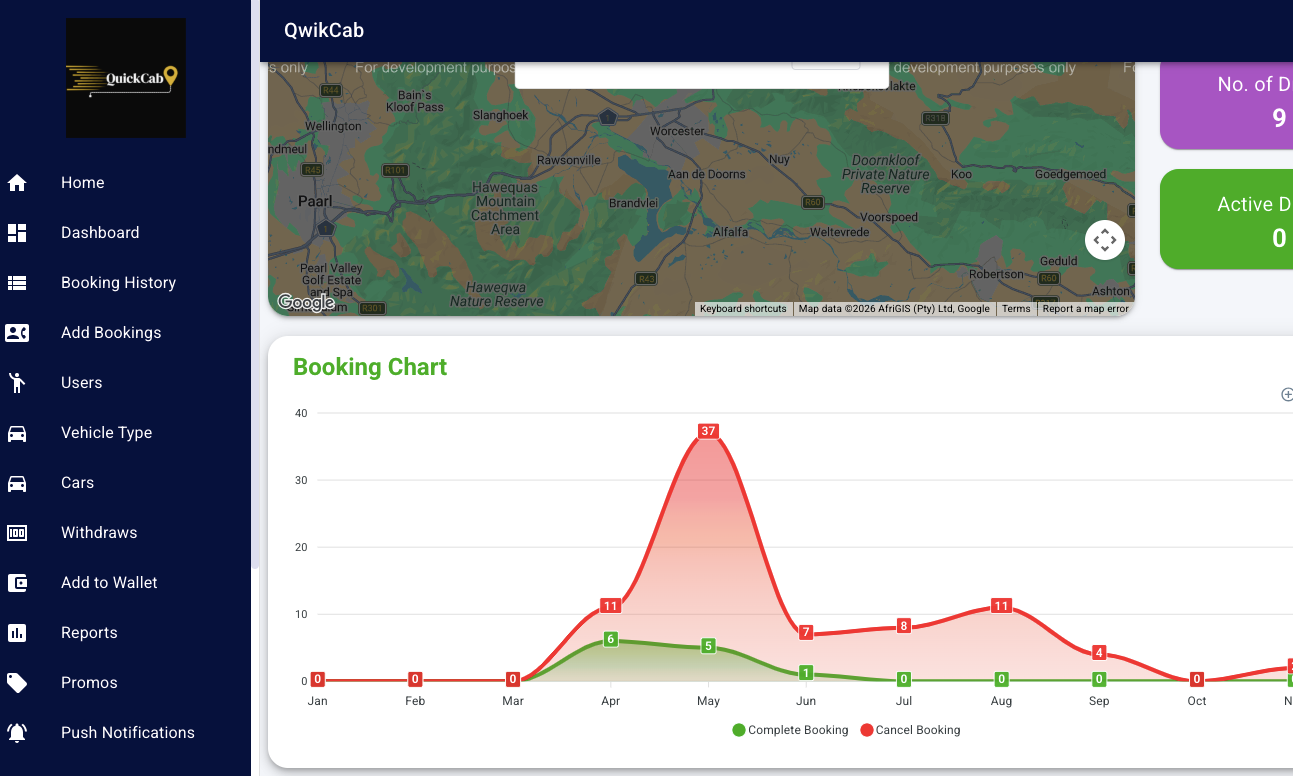Open the Push Notifications bell icon

click(x=17, y=733)
